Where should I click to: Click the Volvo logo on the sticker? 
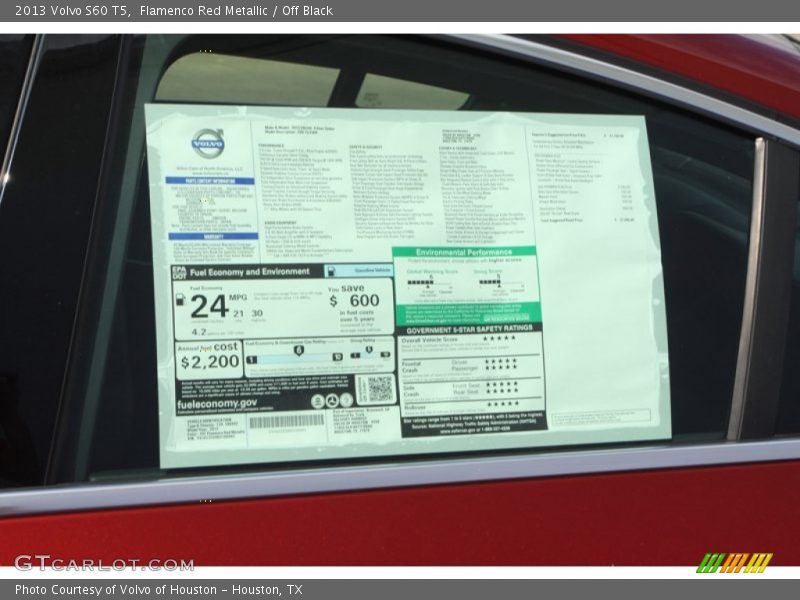click(208, 143)
